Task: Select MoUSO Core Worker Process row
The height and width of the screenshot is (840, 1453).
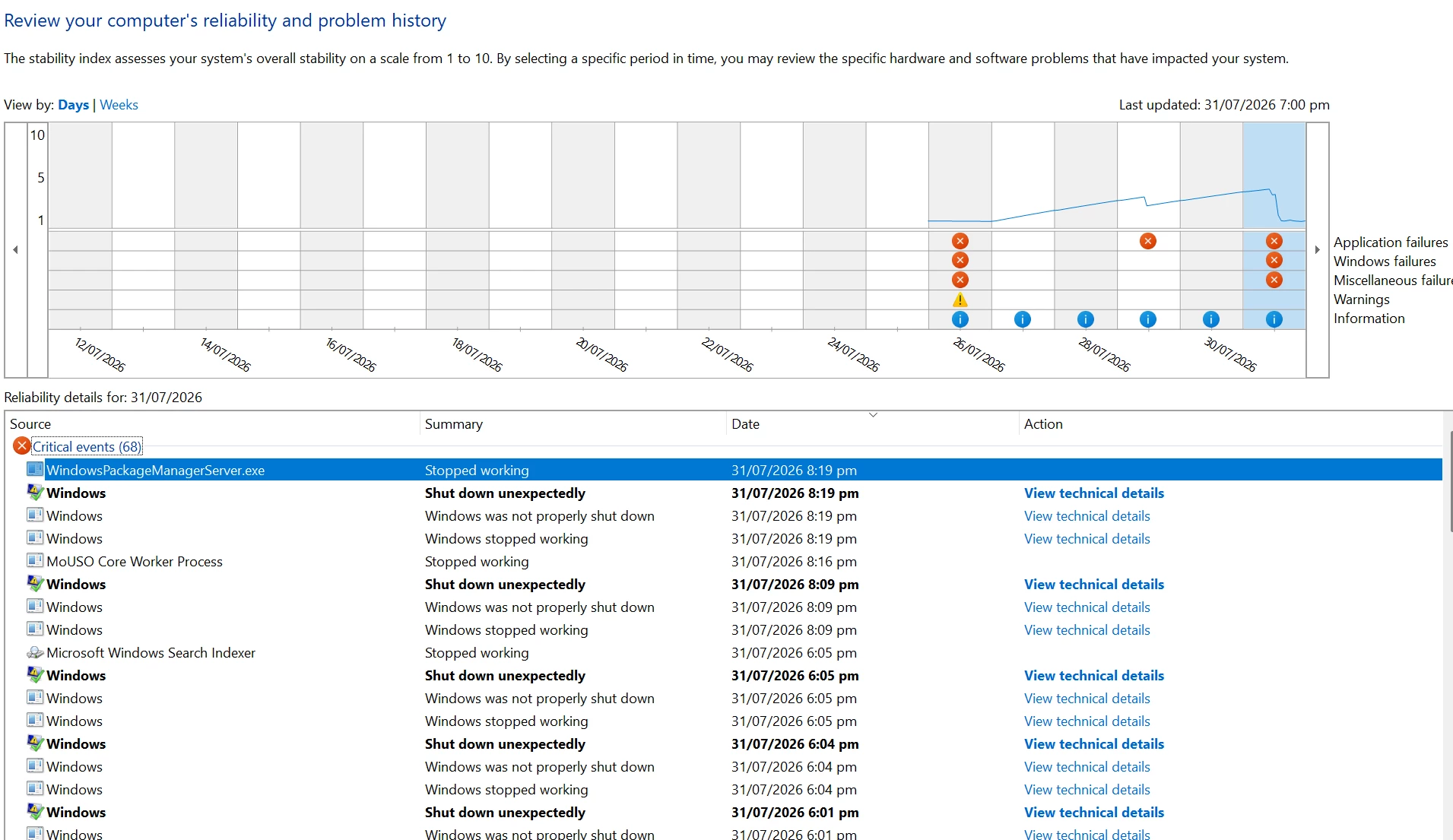Action: click(x=734, y=561)
